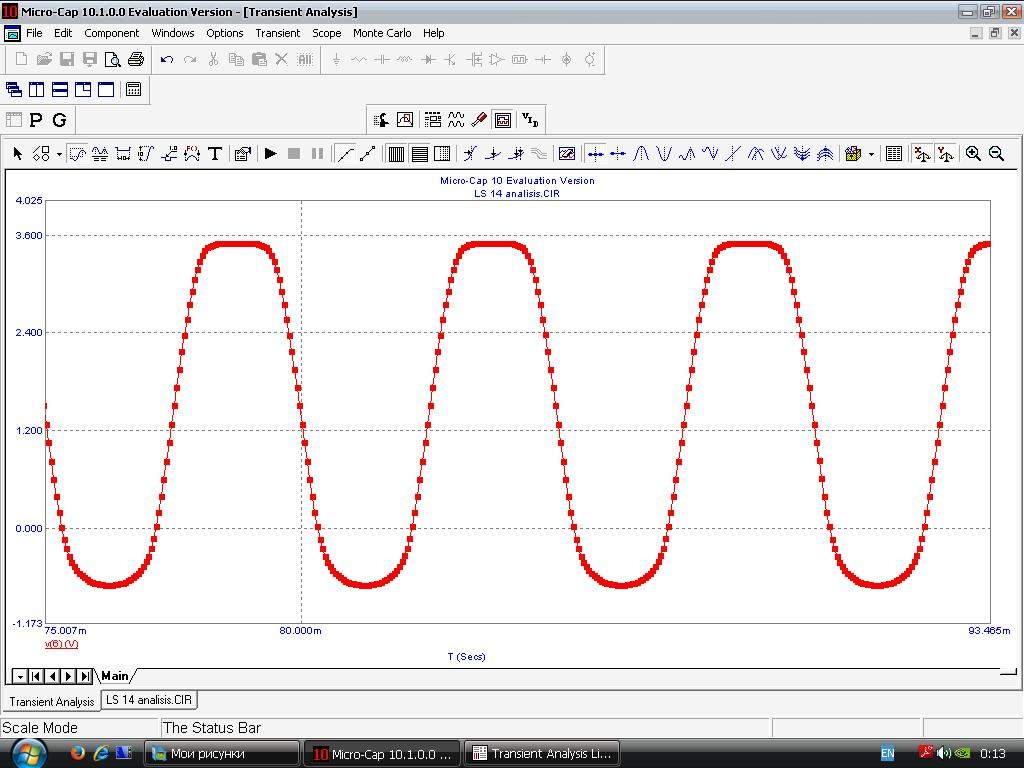Click the Run analysis play button
The width and height of the screenshot is (1024, 768).
[x=270, y=154]
